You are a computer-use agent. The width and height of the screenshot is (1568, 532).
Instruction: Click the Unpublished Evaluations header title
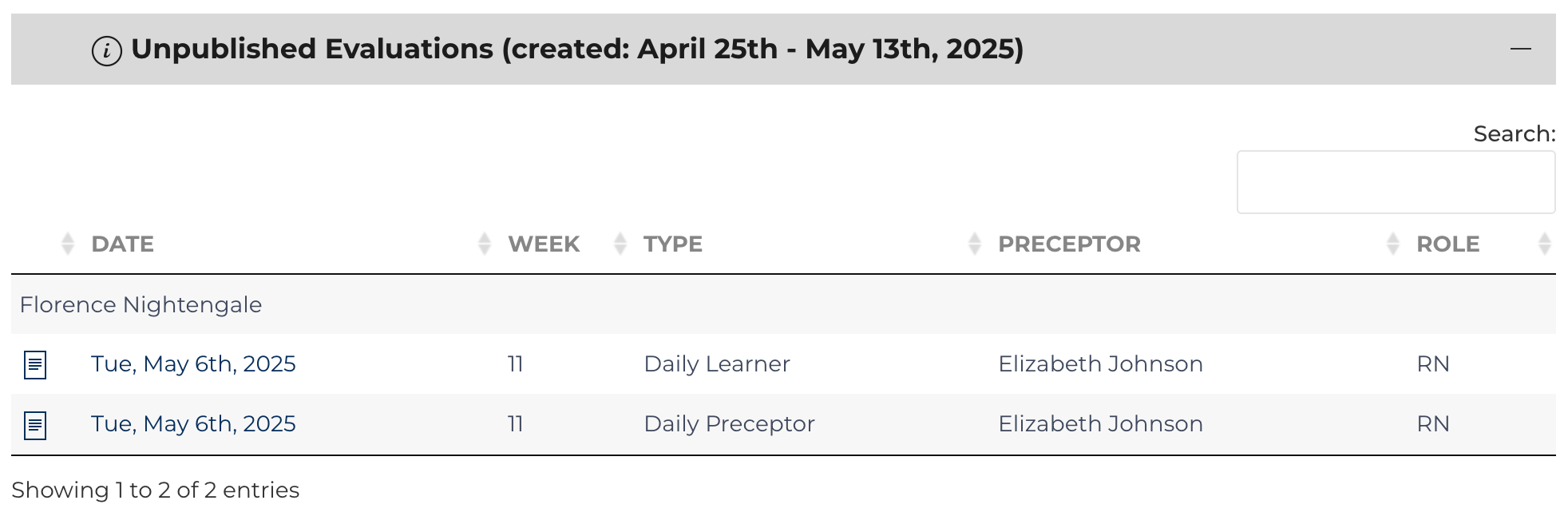click(x=576, y=50)
